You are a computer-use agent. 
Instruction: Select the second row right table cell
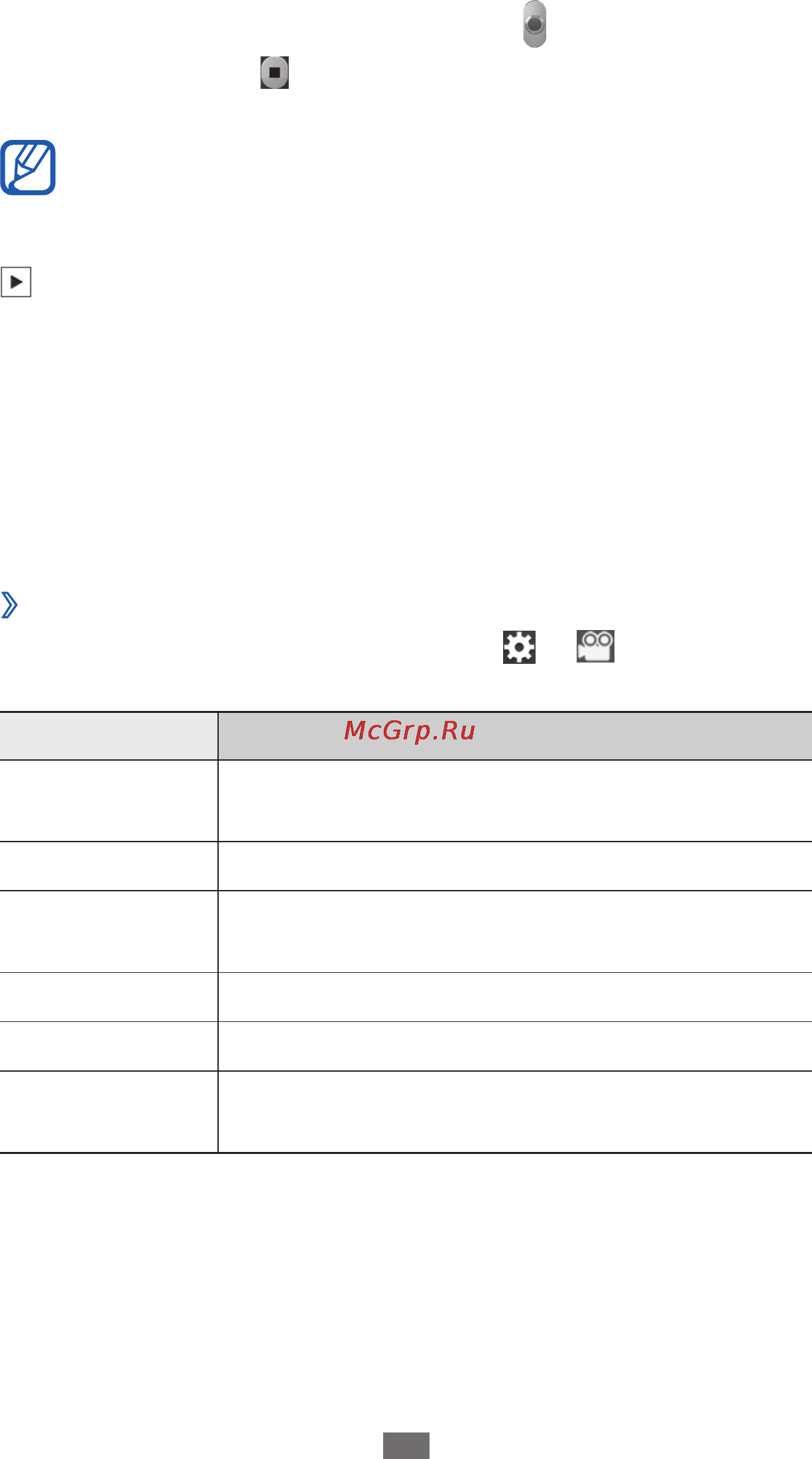pos(515,866)
